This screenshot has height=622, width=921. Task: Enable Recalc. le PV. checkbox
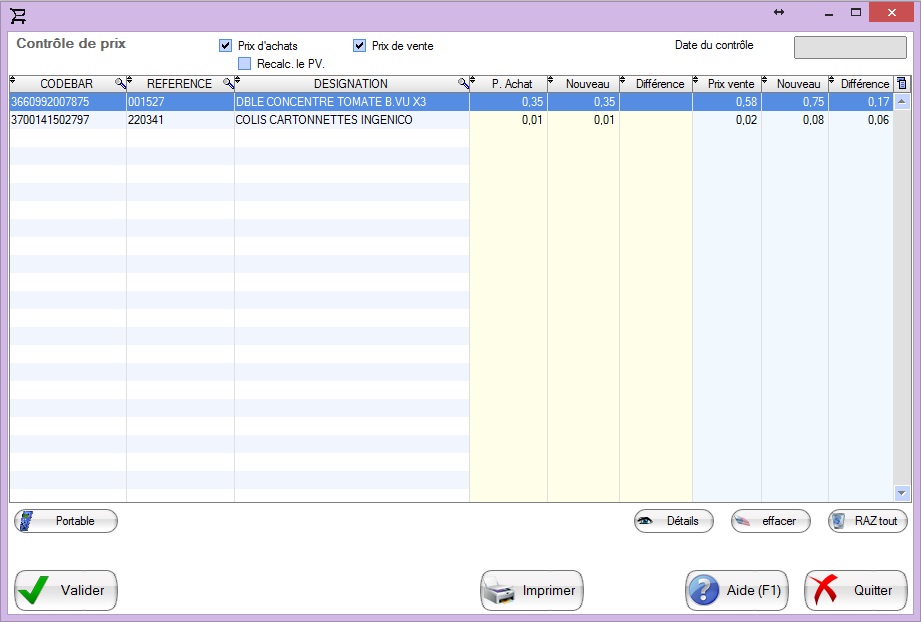pos(244,63)
